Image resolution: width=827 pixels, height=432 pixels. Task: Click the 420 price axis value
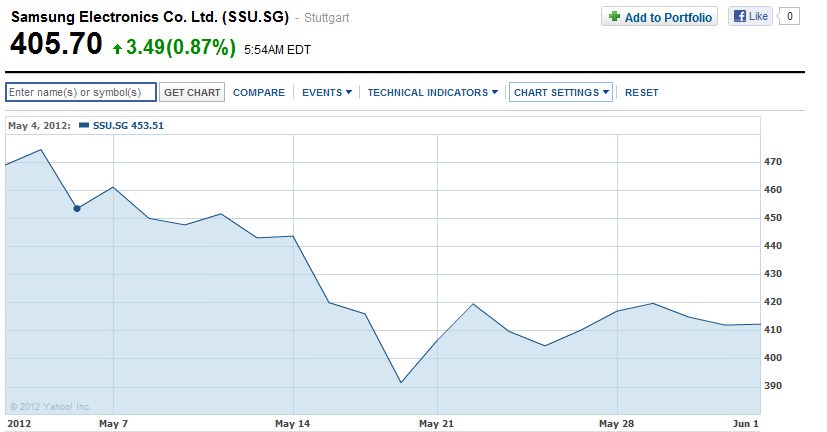point(773,302)
